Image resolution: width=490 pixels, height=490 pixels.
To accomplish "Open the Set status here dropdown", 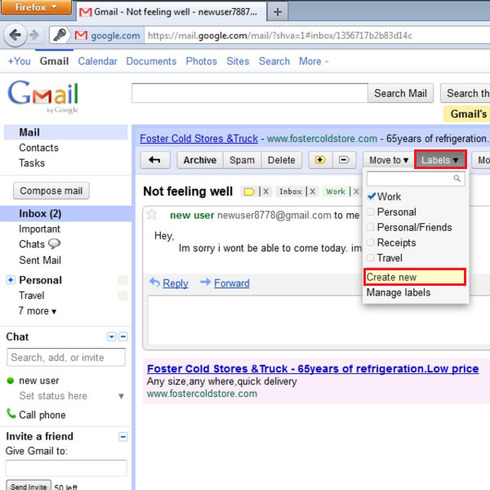I will [121, 396].
